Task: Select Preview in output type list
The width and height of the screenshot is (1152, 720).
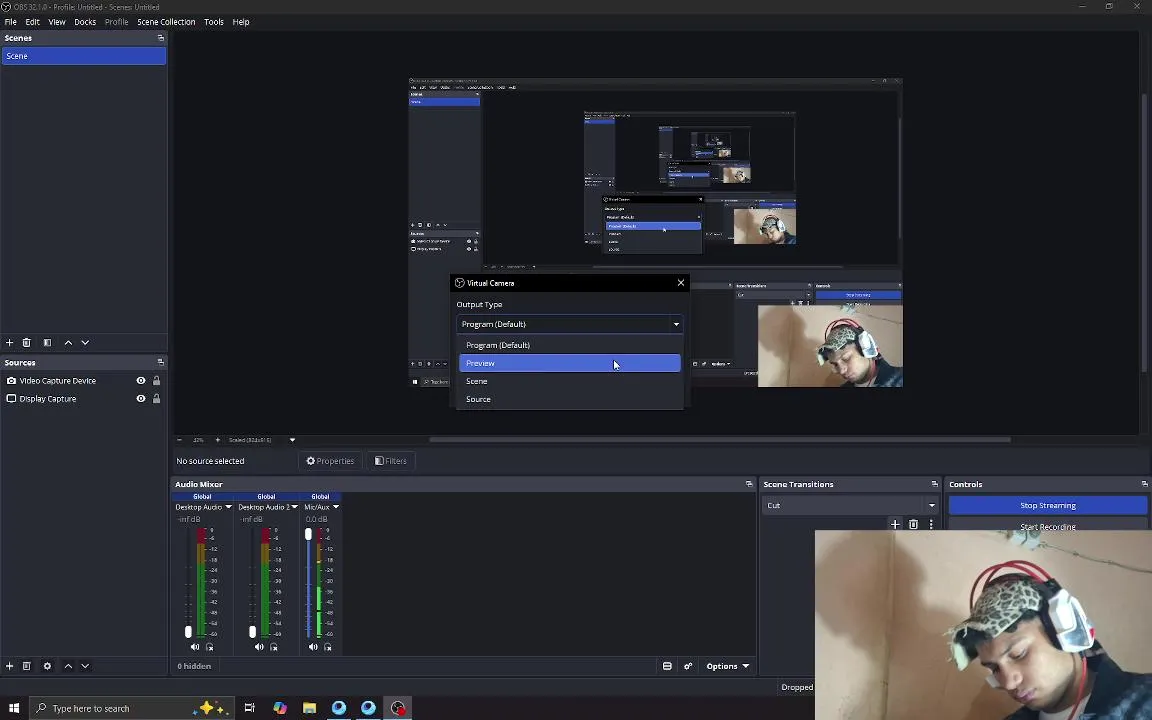Action: [x=569, y=363]
